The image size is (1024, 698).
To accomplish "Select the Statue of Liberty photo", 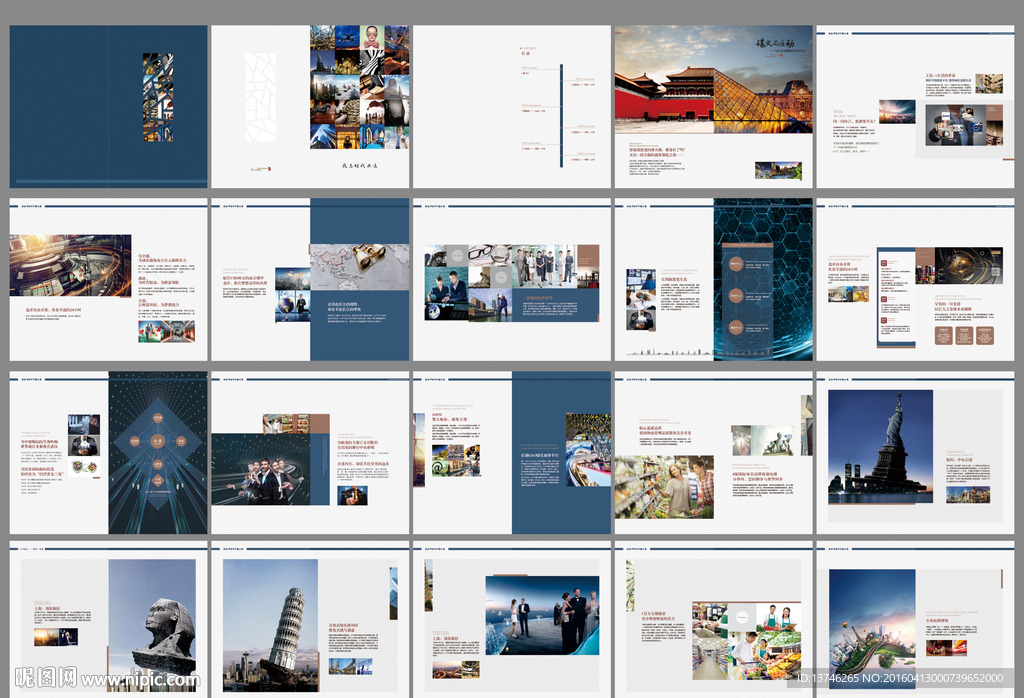I will click(x=880, y=446).
